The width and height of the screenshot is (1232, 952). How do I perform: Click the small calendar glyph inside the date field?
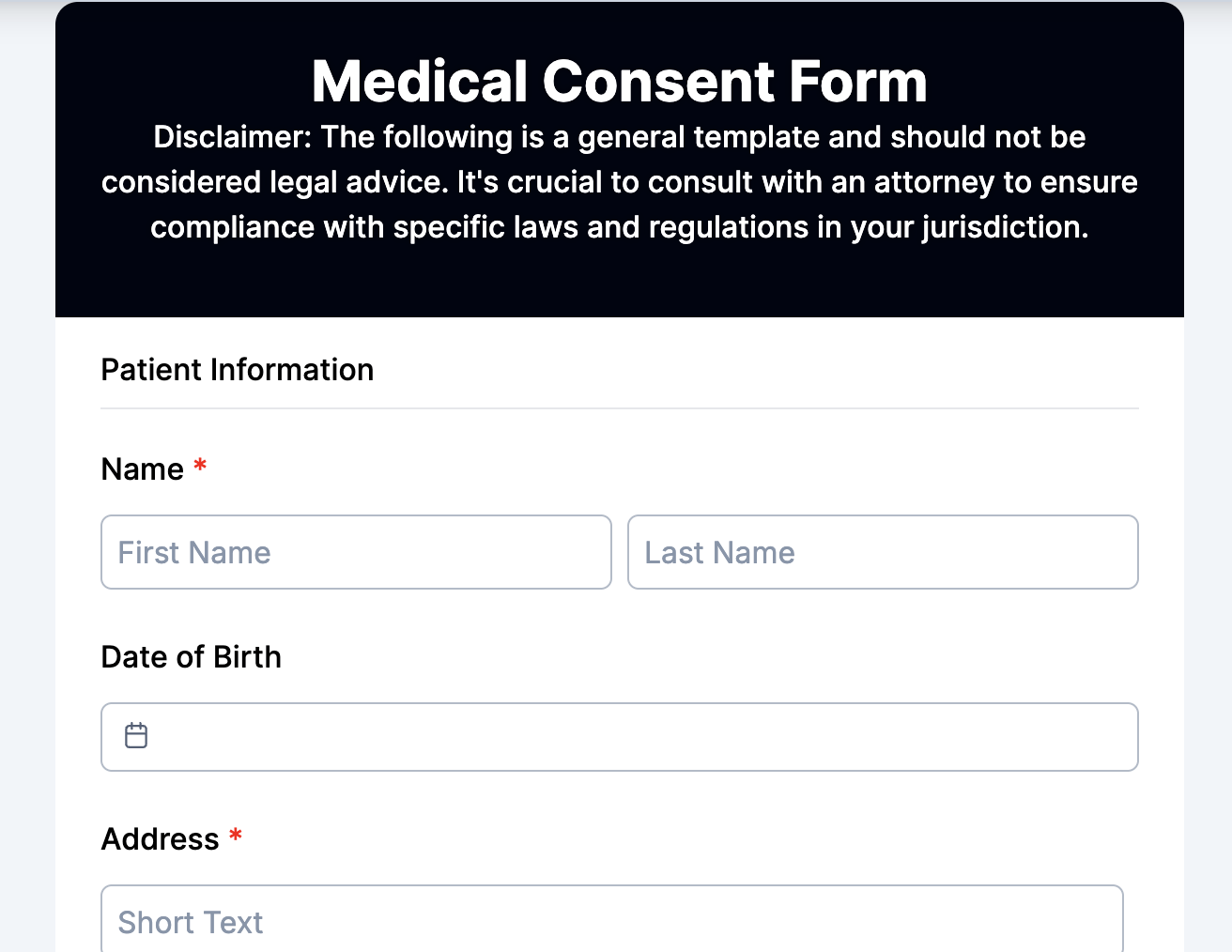136,736
